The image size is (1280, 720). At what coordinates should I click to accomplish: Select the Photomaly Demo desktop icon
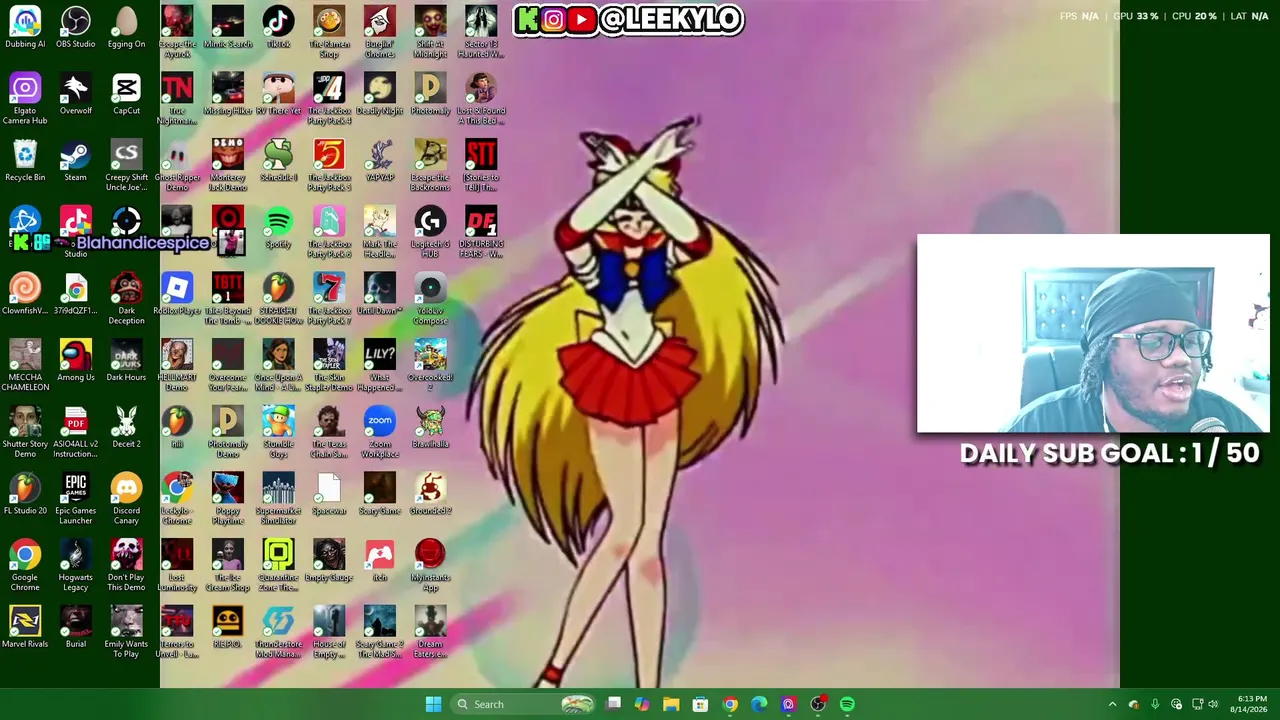pos(228,432)
